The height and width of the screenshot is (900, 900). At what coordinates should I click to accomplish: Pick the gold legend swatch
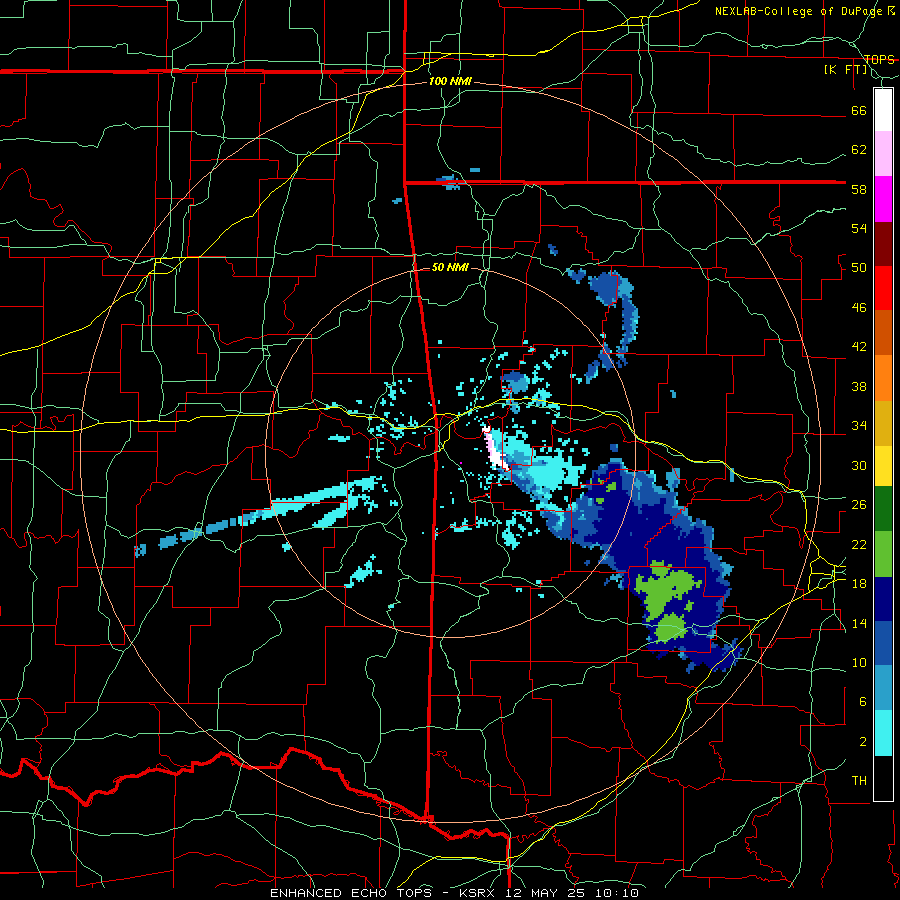[883, 424]
